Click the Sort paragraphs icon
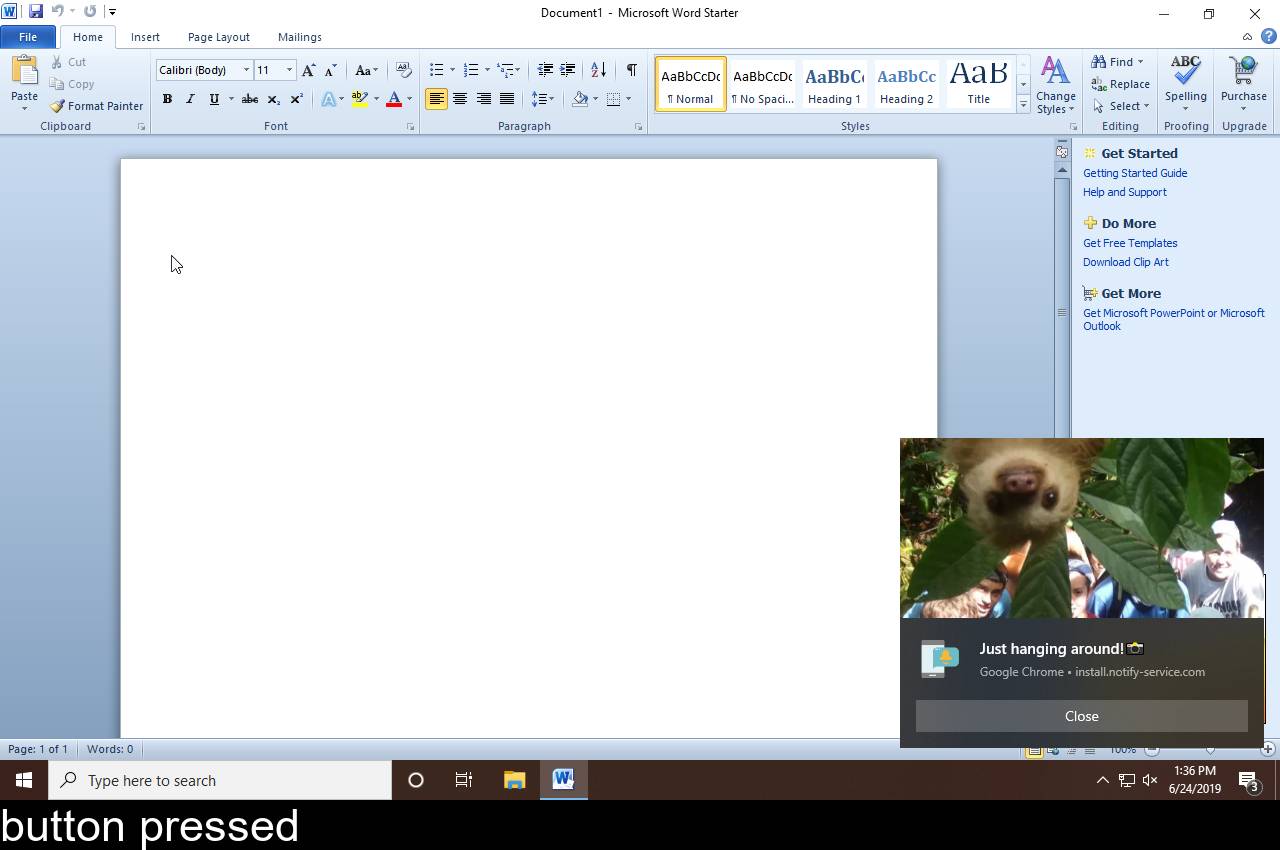1280x850 pixels. [598, 70]
